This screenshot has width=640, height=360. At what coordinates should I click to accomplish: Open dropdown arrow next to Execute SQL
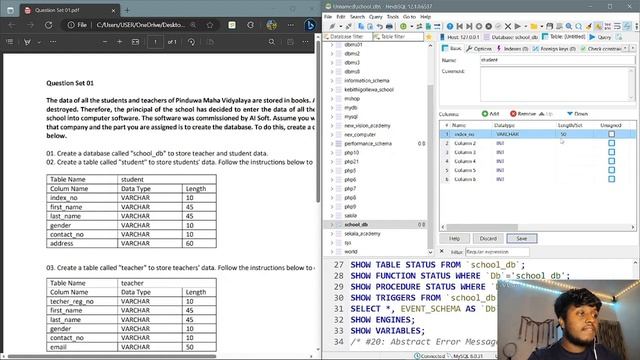coord(525,26)
